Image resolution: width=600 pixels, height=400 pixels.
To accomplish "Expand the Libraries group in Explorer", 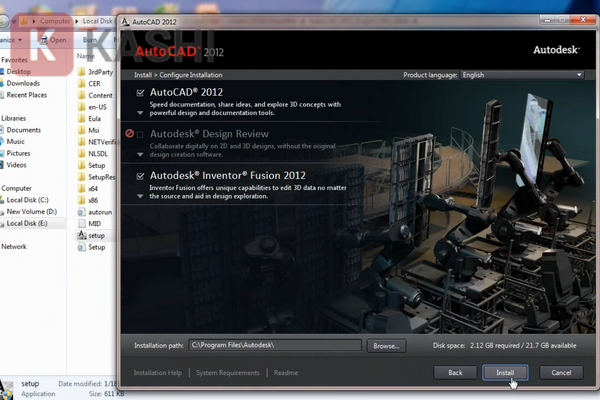I will pos(13,118).
